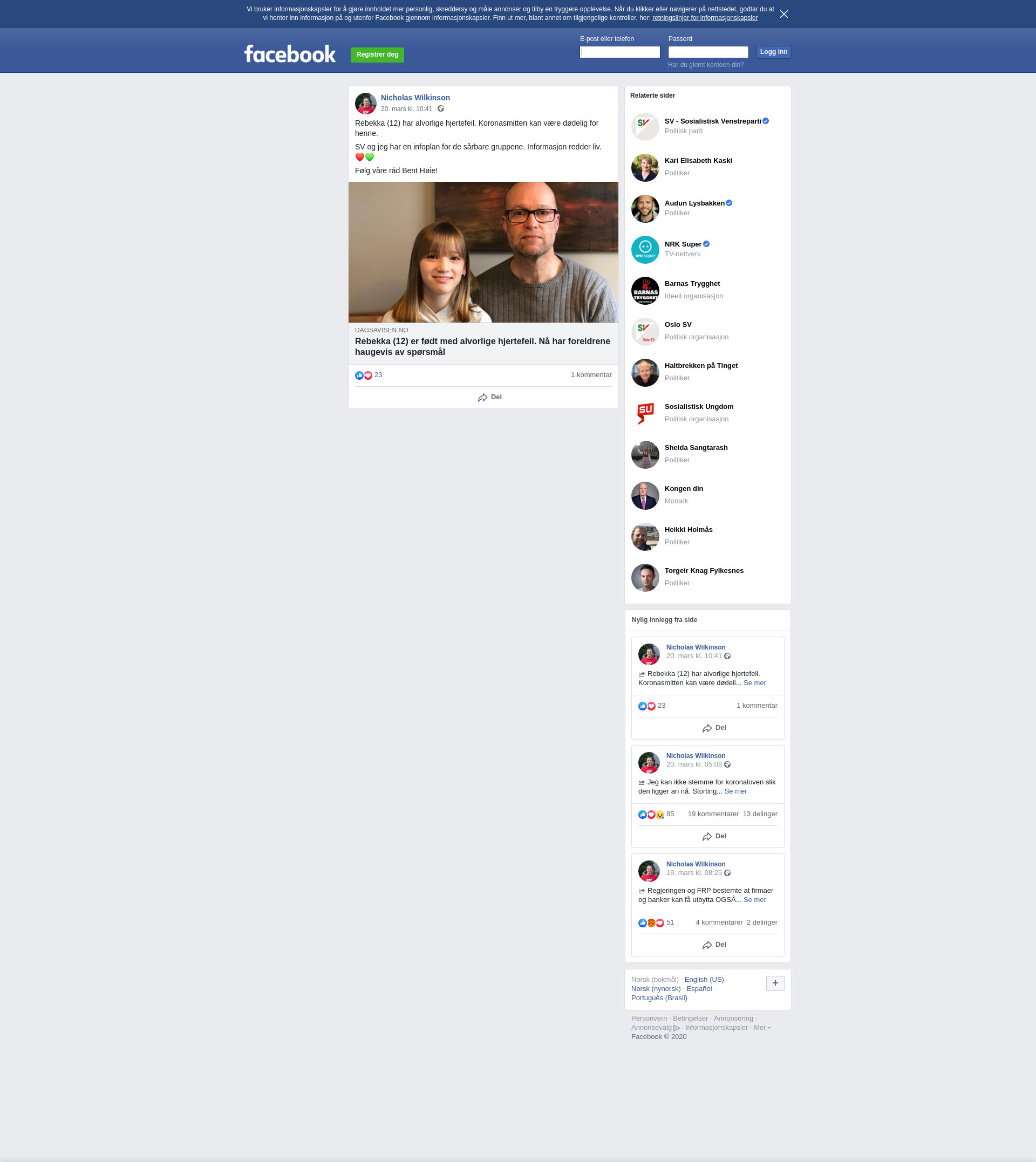
Task: Click the Barnas Trygghet logo
Action: coord(645,291)
